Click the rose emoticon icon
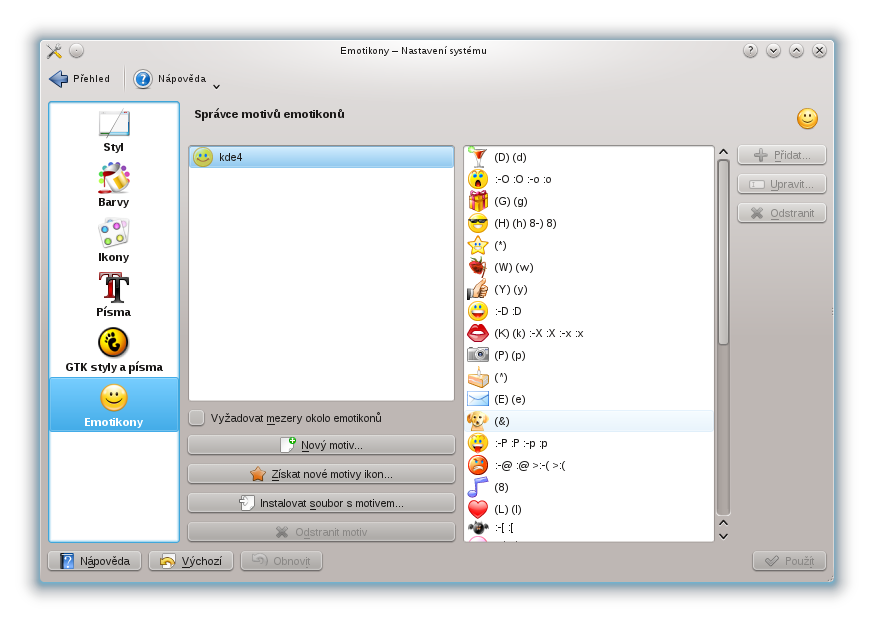Viewport: 874px width, 622px height. [x=478, y=268]
